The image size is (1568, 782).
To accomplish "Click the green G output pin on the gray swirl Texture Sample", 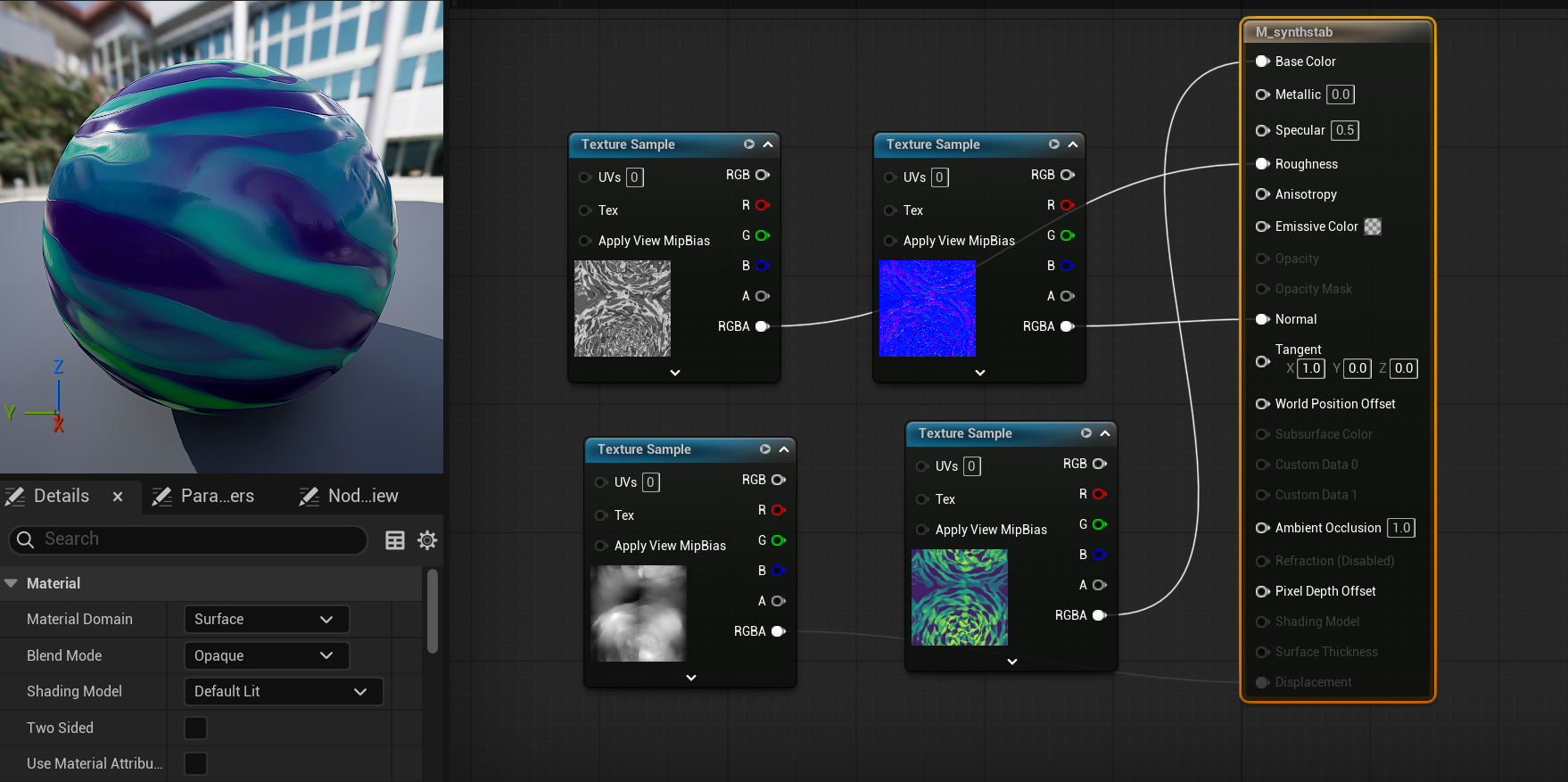I will pyautogui.click(x=763, y=235).
